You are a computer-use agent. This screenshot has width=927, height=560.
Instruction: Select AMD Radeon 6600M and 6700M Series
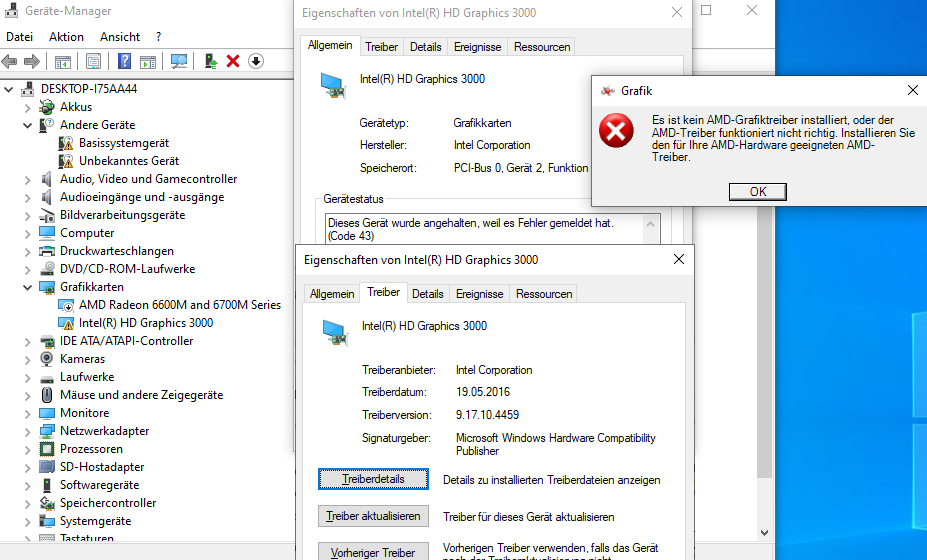(x=180, y=305)
